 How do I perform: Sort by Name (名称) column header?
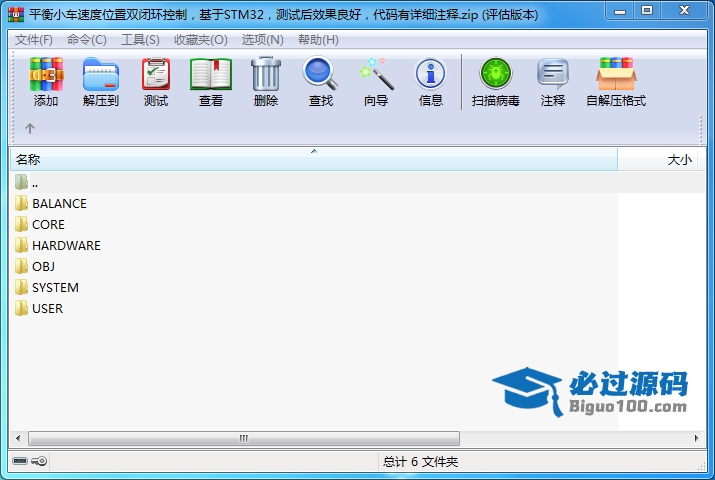300,160
